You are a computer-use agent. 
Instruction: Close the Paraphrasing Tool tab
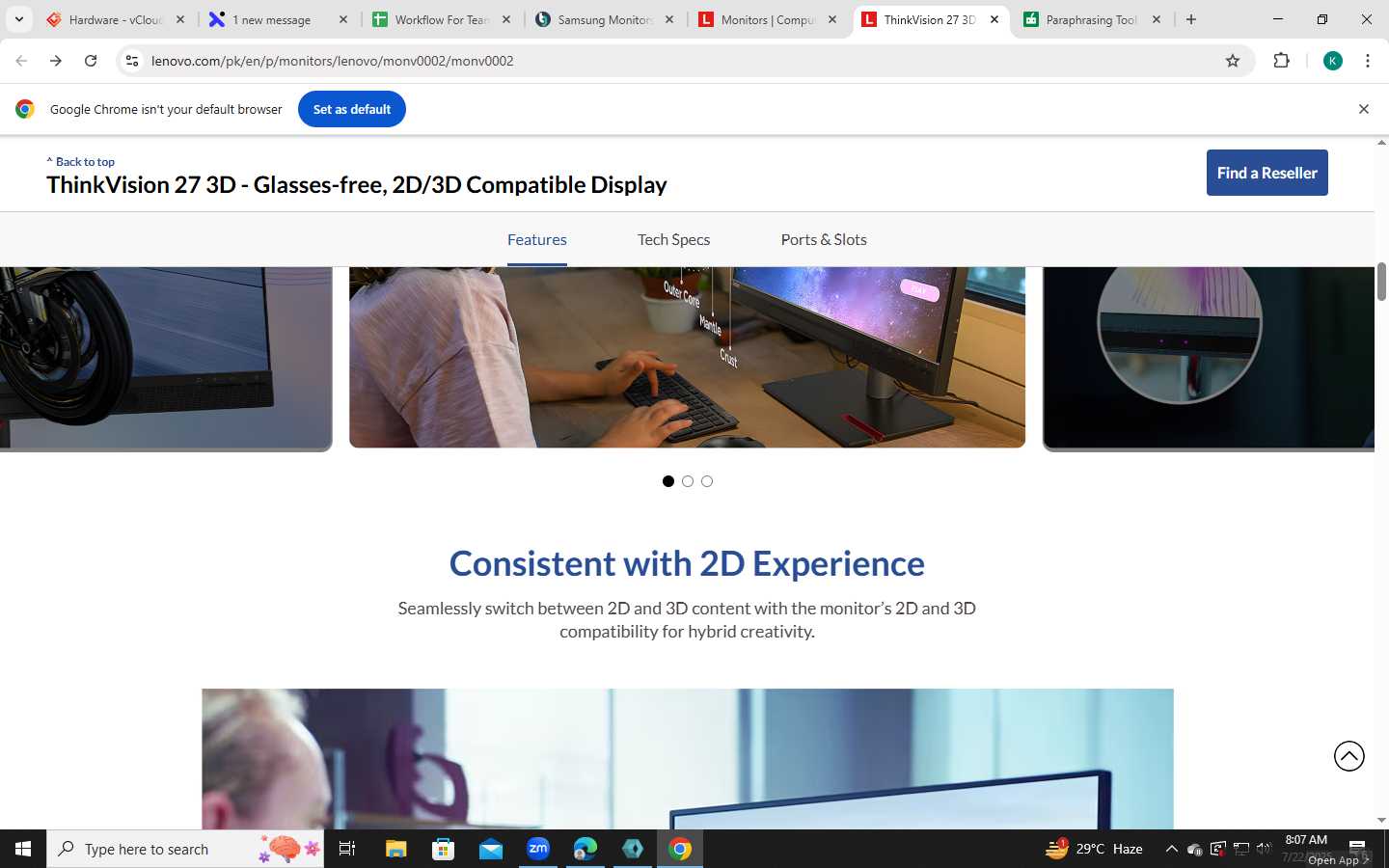coord(1157,19)
